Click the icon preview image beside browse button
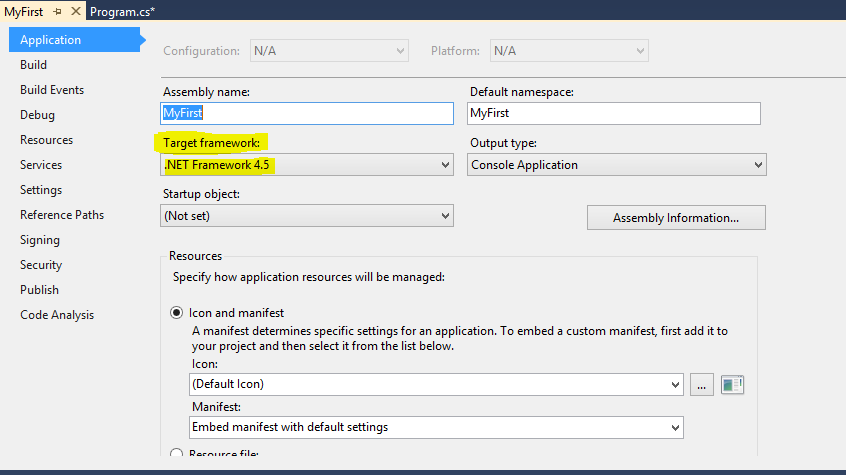 [x=733, y=384]
